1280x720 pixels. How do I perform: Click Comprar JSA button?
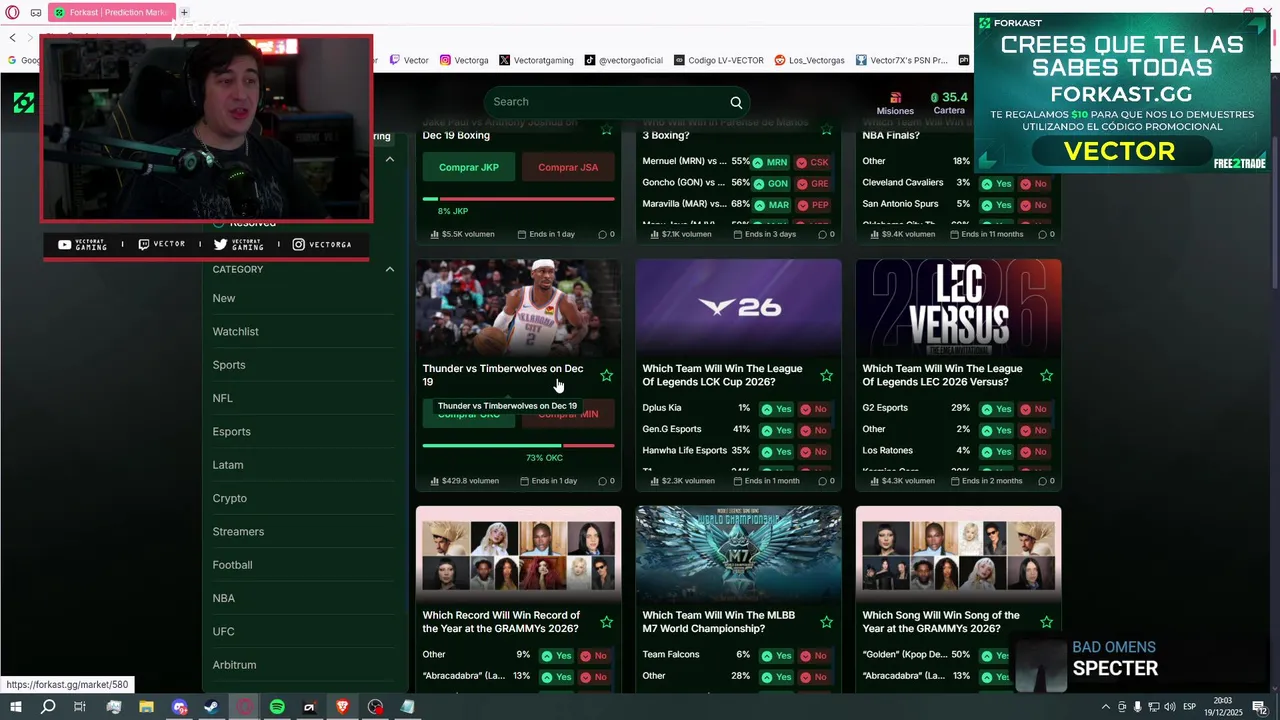pyautogui.click(x=568, y=167)
